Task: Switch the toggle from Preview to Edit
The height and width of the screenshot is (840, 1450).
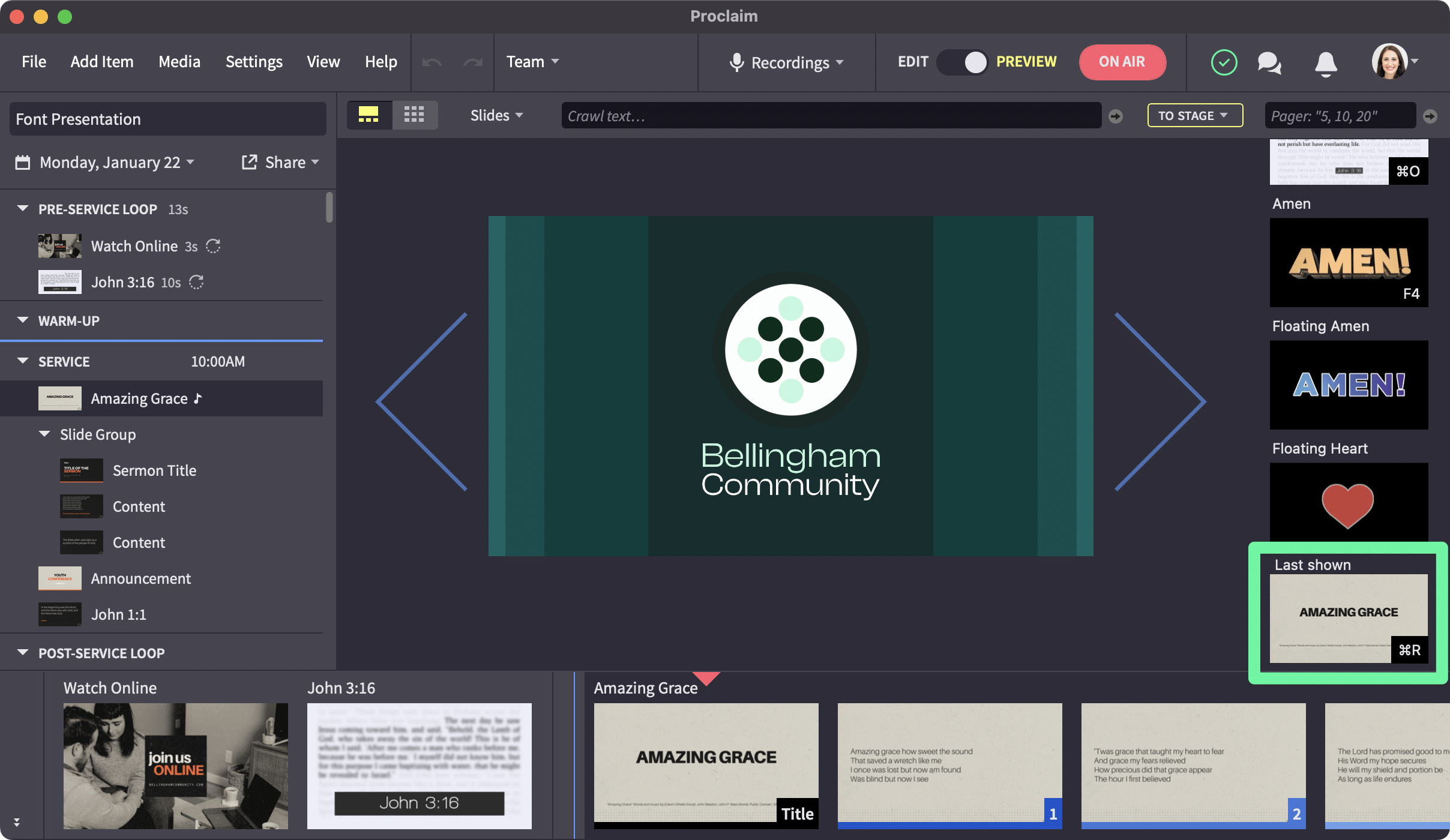Action: click(963, 62)
